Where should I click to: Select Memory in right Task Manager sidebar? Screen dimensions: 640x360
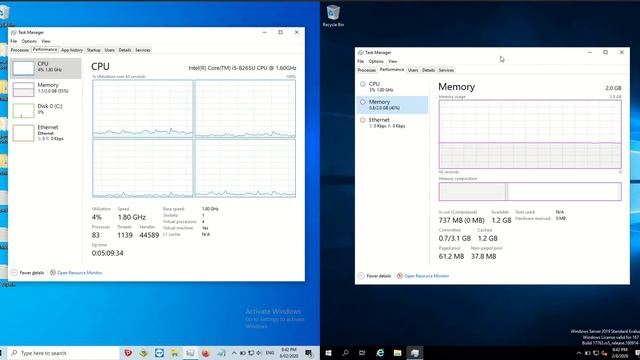393,104
